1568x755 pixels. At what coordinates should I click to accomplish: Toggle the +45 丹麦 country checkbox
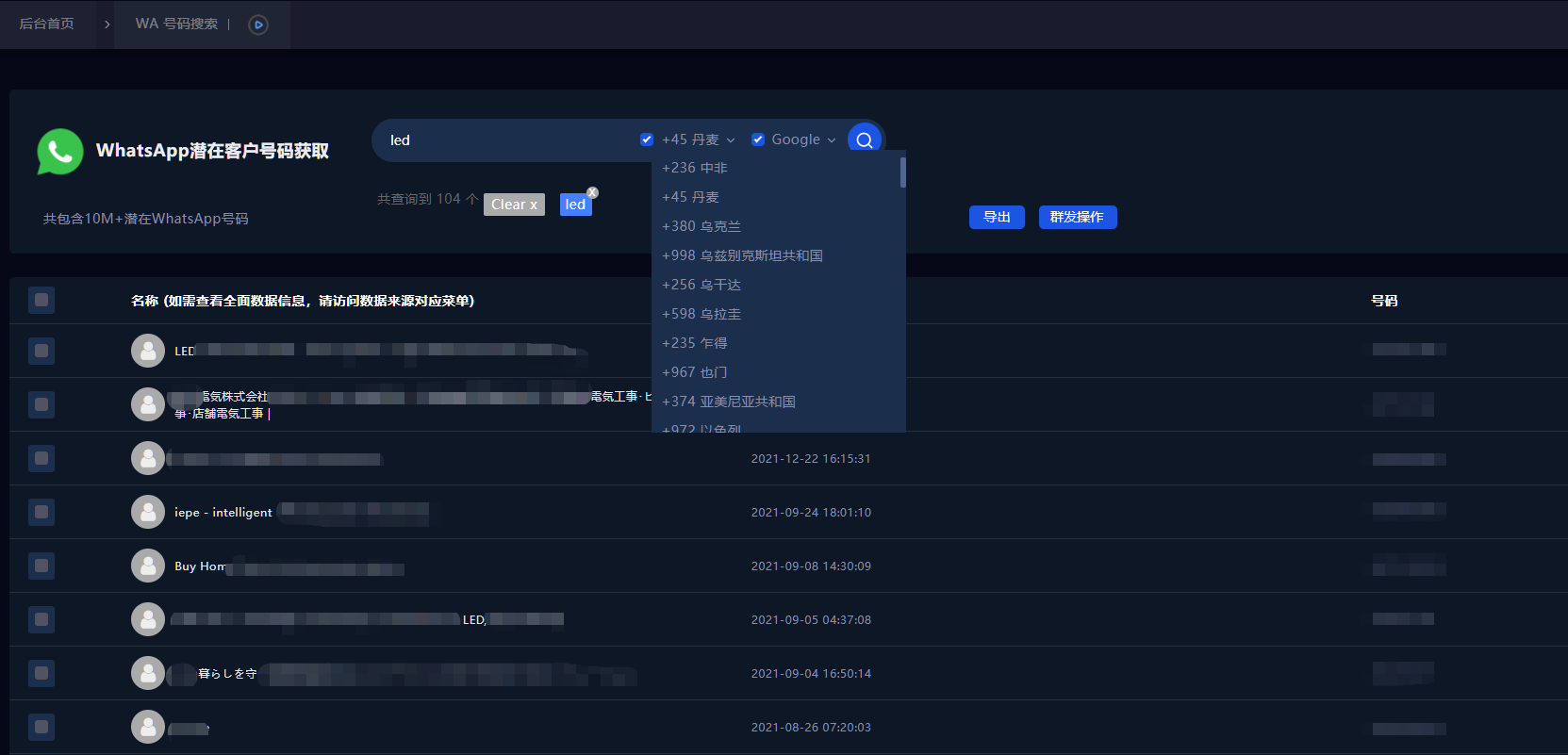coord(647,140)
